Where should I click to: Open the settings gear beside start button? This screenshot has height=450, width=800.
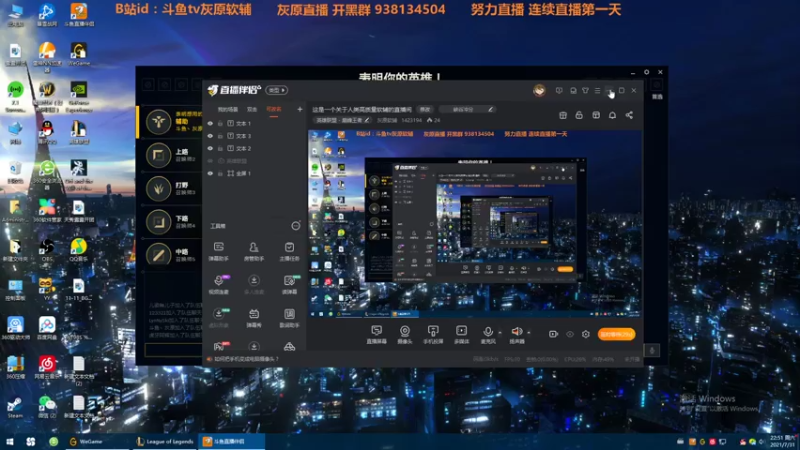[x=586, y=334]
